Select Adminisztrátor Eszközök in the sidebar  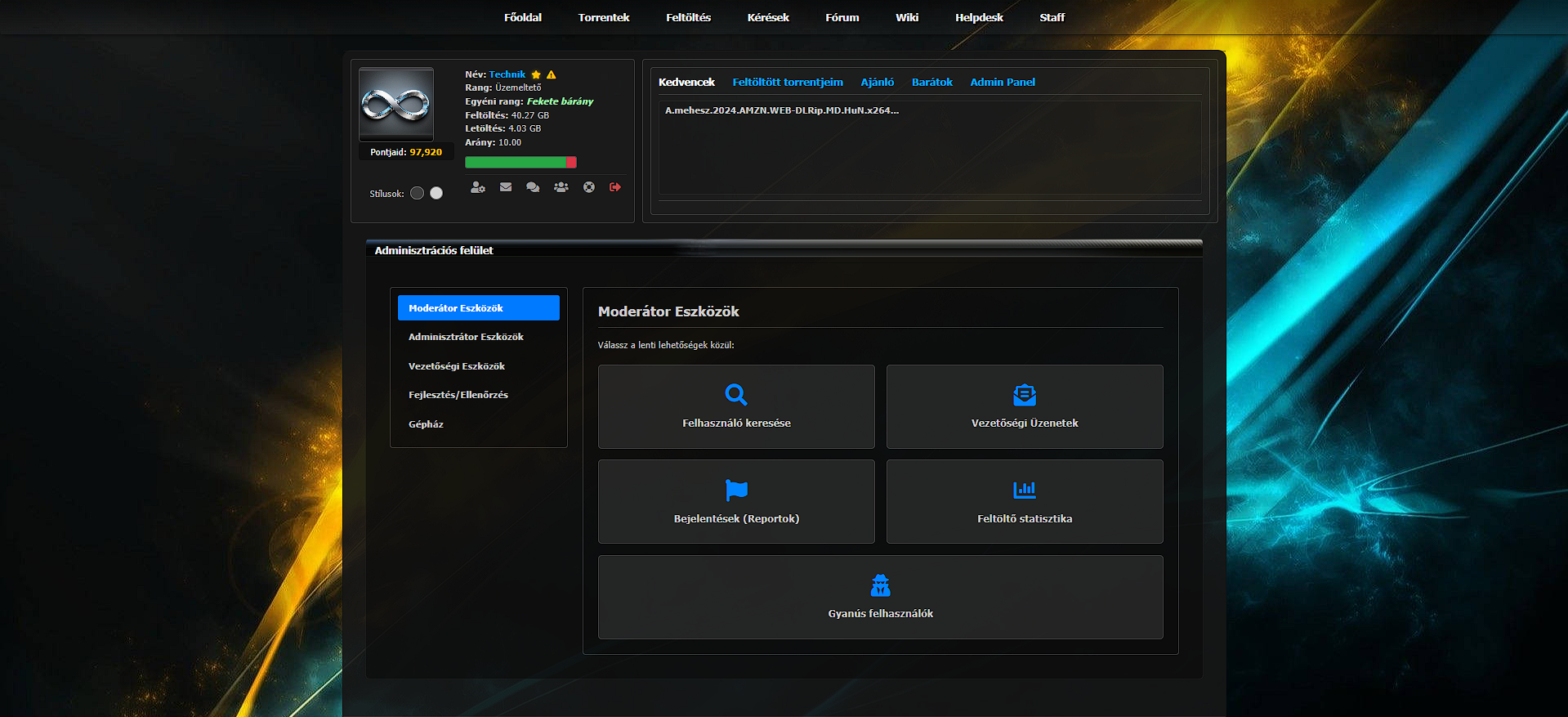pos(479,337)
